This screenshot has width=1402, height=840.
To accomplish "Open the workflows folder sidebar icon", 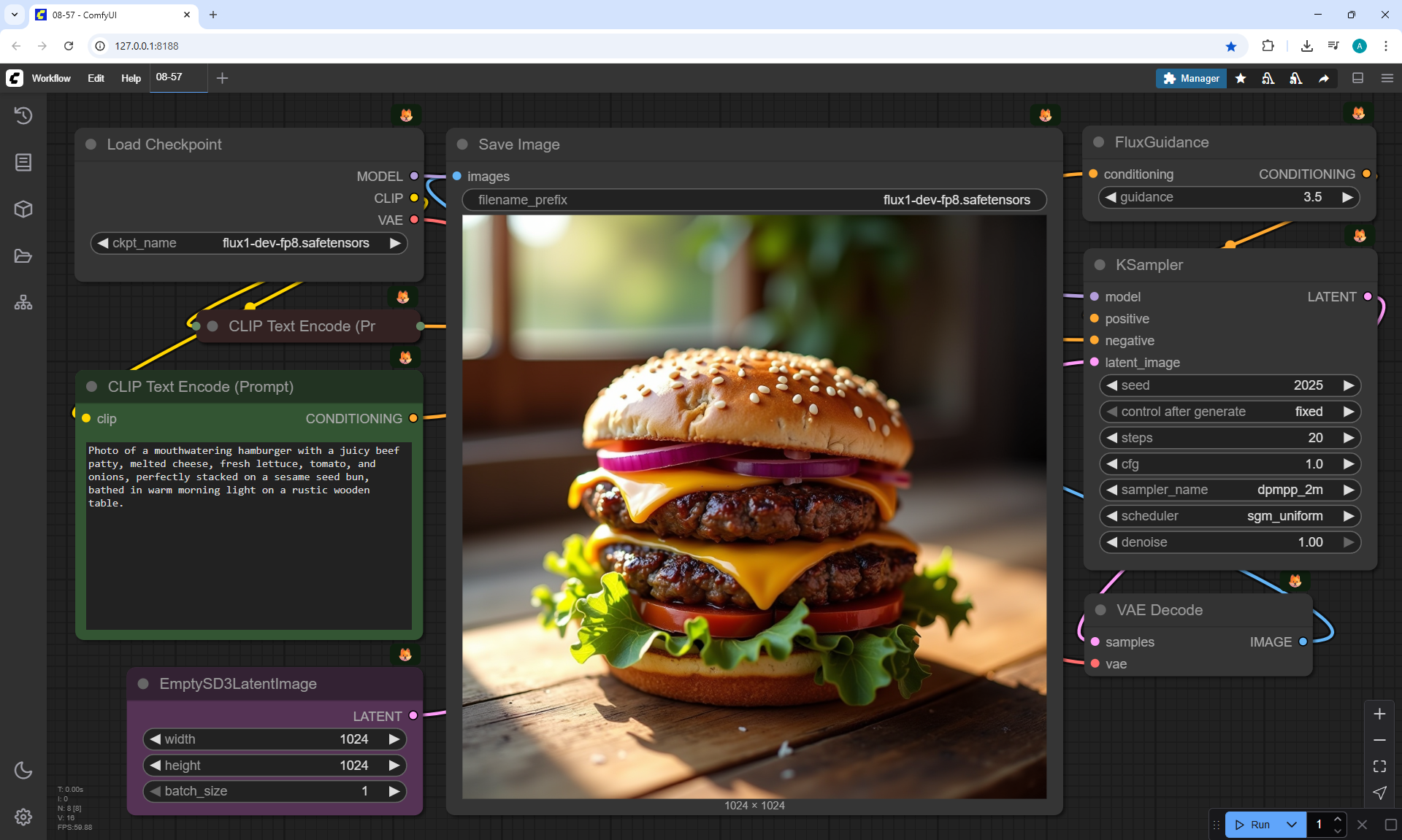I will (23, 256).
